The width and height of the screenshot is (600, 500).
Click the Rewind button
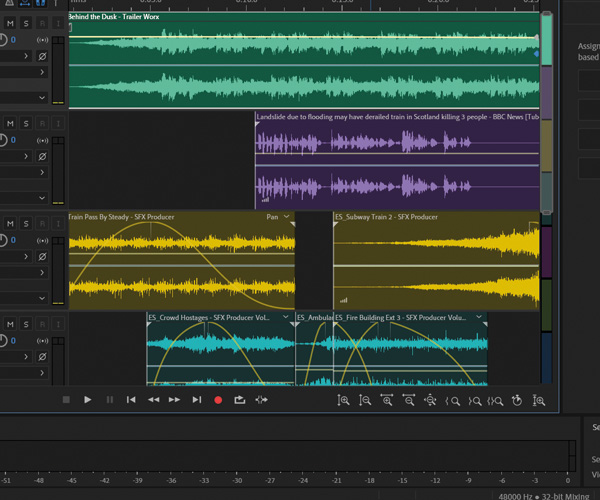point(153,400)
